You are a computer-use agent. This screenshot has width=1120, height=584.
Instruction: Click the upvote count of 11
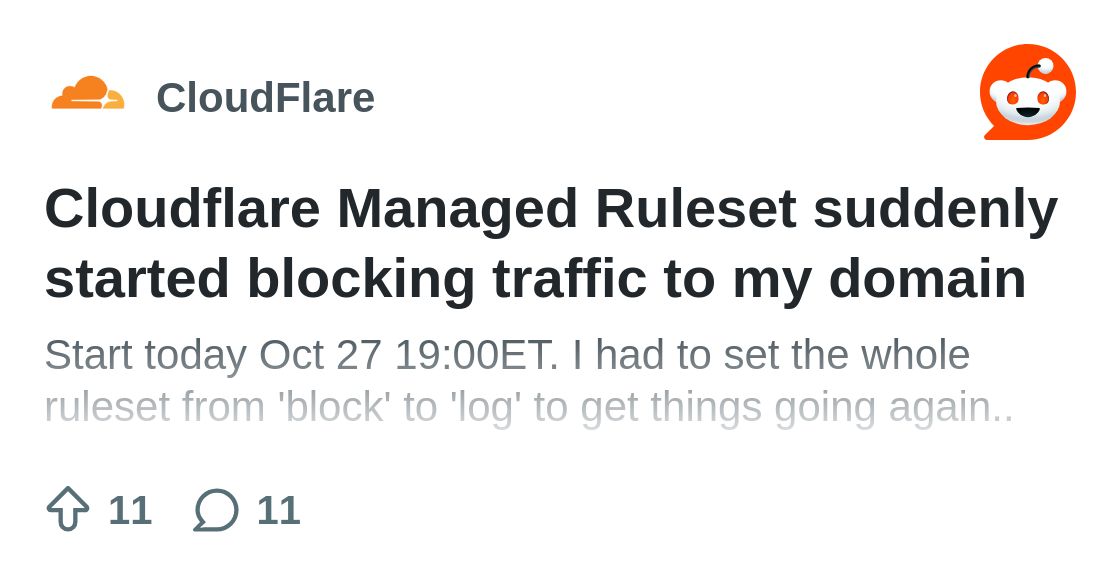tap(130, 510)
